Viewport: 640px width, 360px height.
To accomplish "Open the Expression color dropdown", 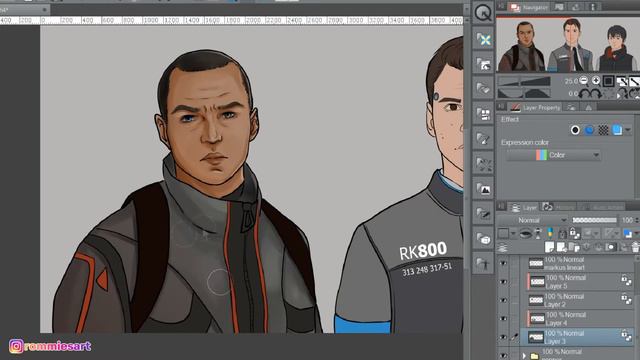I will coord(553,155).
